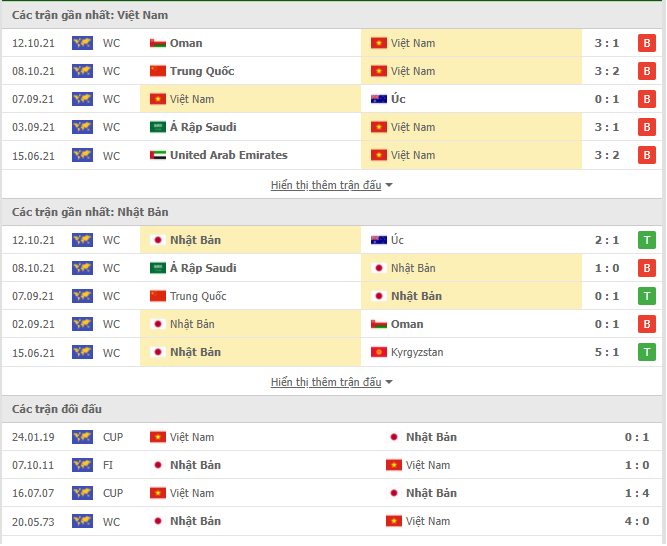Screen dimensions: 667x546
Task: Click the United Arab Emirates flag icon
Action: (x=158, y=155)
